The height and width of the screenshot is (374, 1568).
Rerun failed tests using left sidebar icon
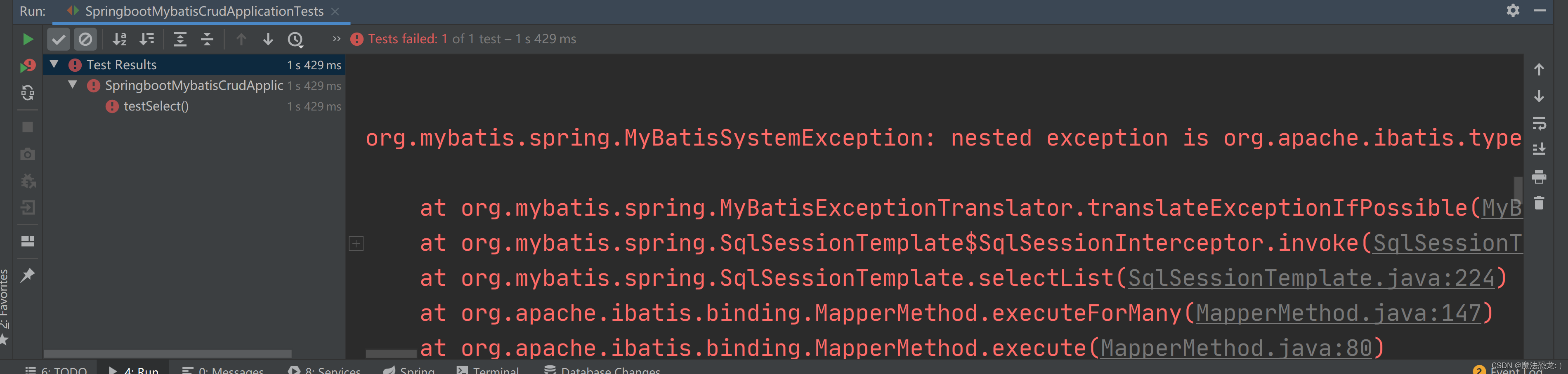27,66
